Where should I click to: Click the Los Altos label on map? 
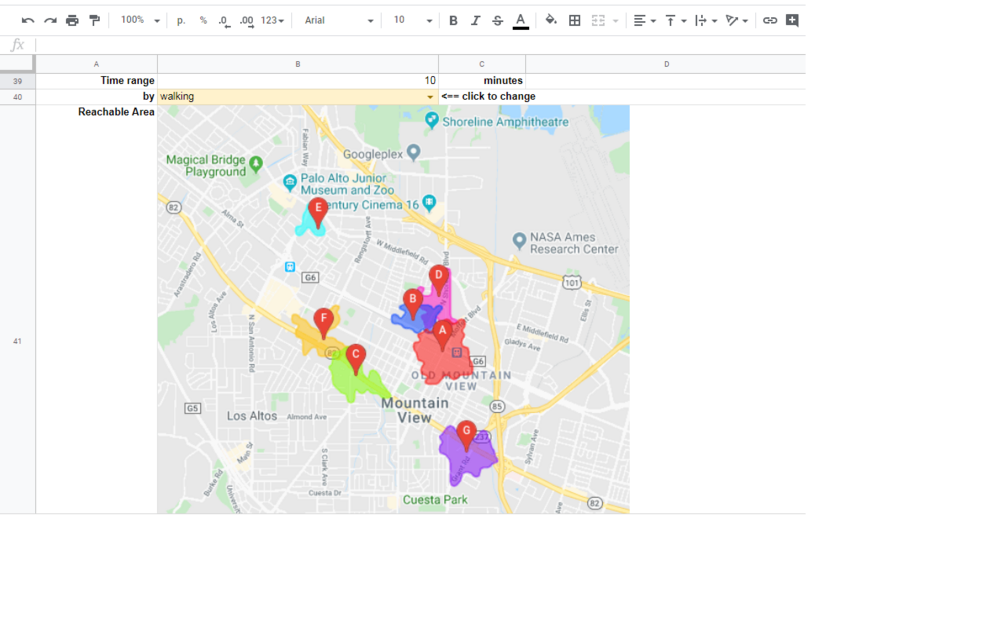click(x=252, y=416)
